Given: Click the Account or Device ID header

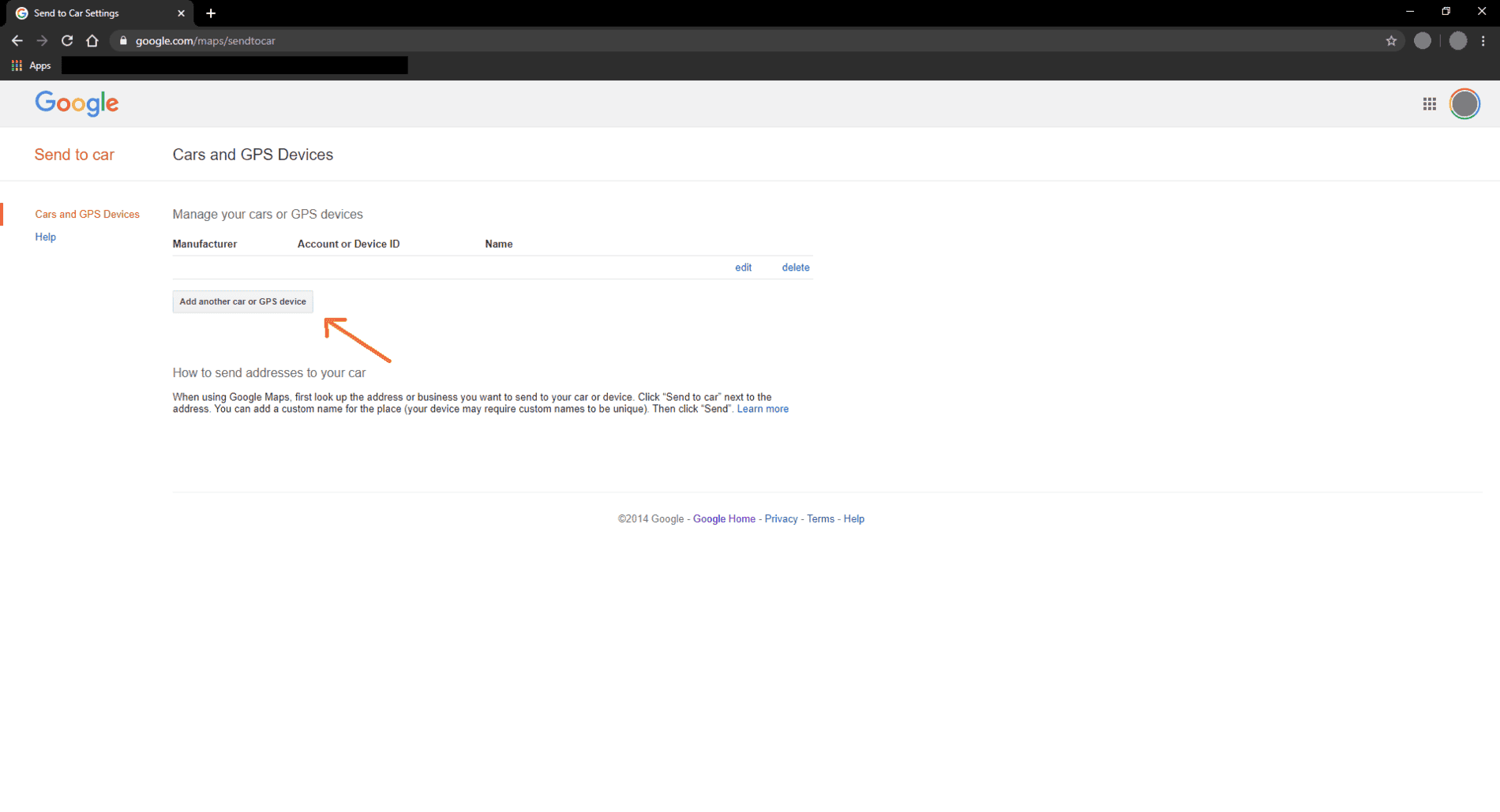Looking at the screenshot, I should pos(348,245).
